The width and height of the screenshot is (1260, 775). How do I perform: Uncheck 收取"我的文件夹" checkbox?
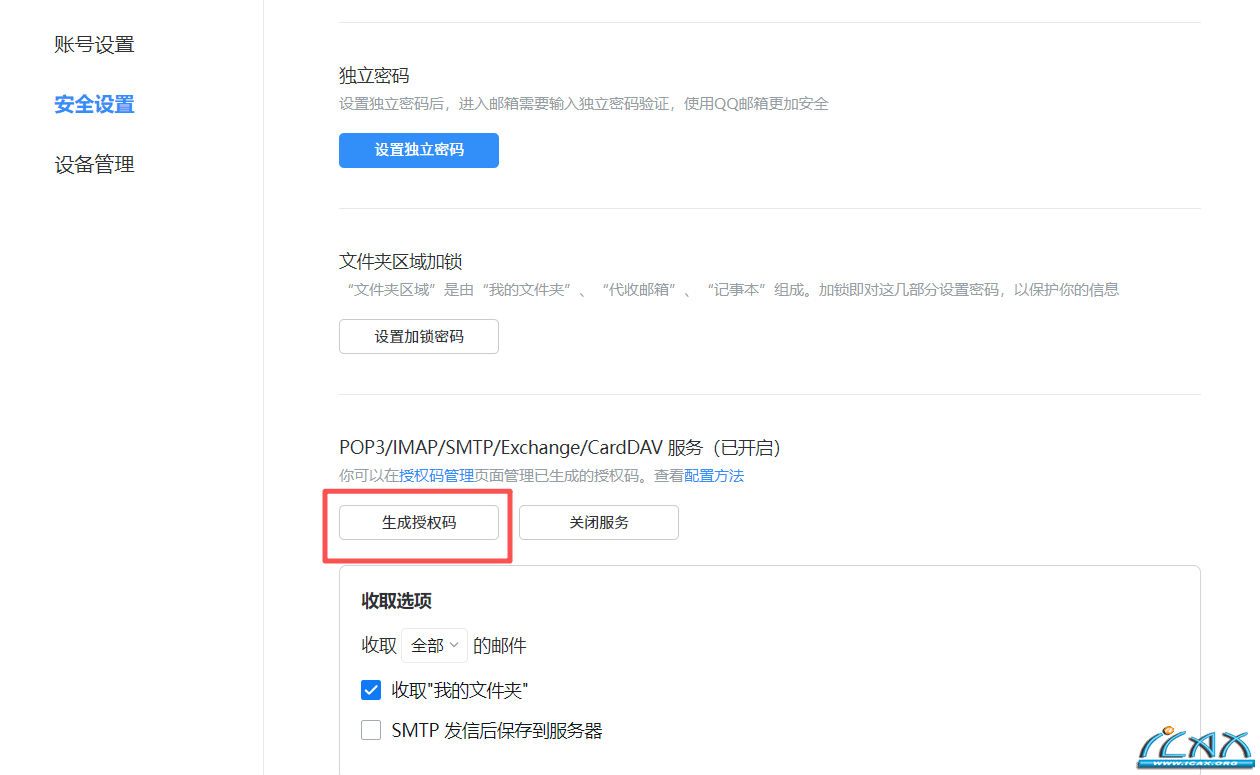(x=371, y=690)
